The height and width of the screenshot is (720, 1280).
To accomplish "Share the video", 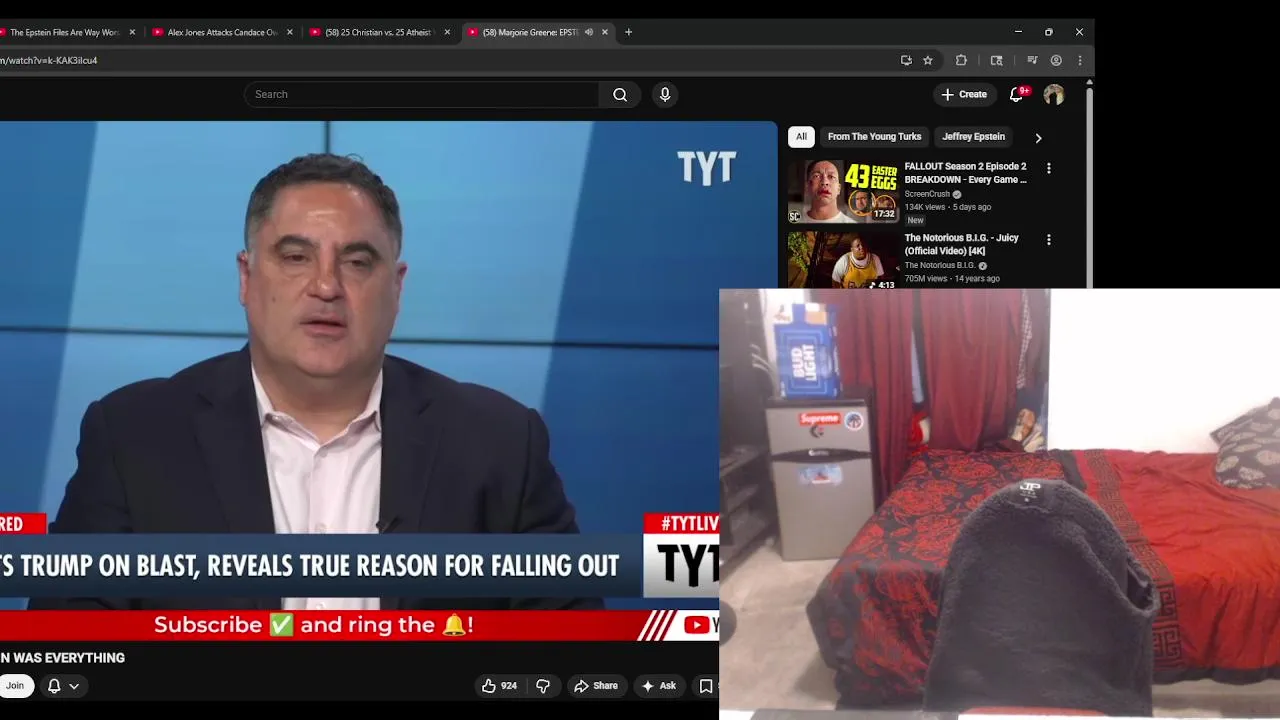I will [595, 685].
